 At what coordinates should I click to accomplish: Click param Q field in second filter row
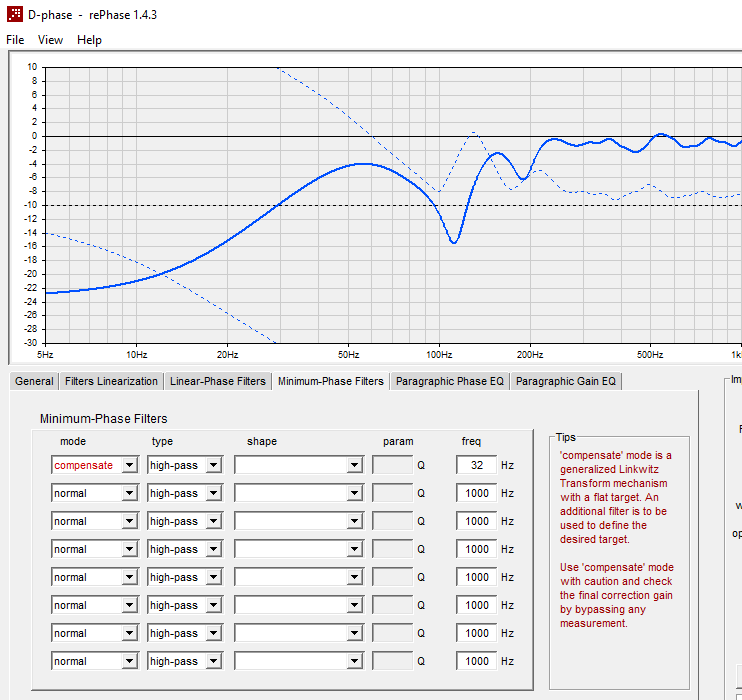pyautogui.click(x=392, y=493)
